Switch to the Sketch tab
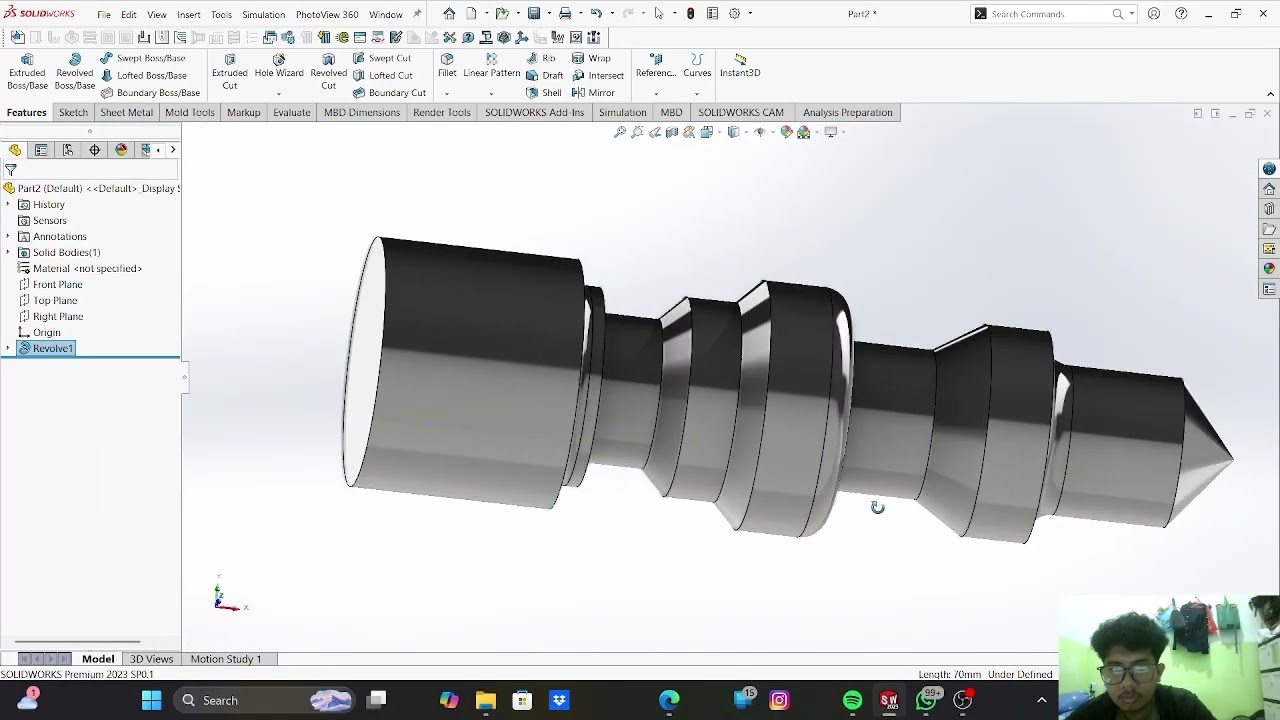The width and height of the screenshot is (1280, 720). click(x=73, y=113)
